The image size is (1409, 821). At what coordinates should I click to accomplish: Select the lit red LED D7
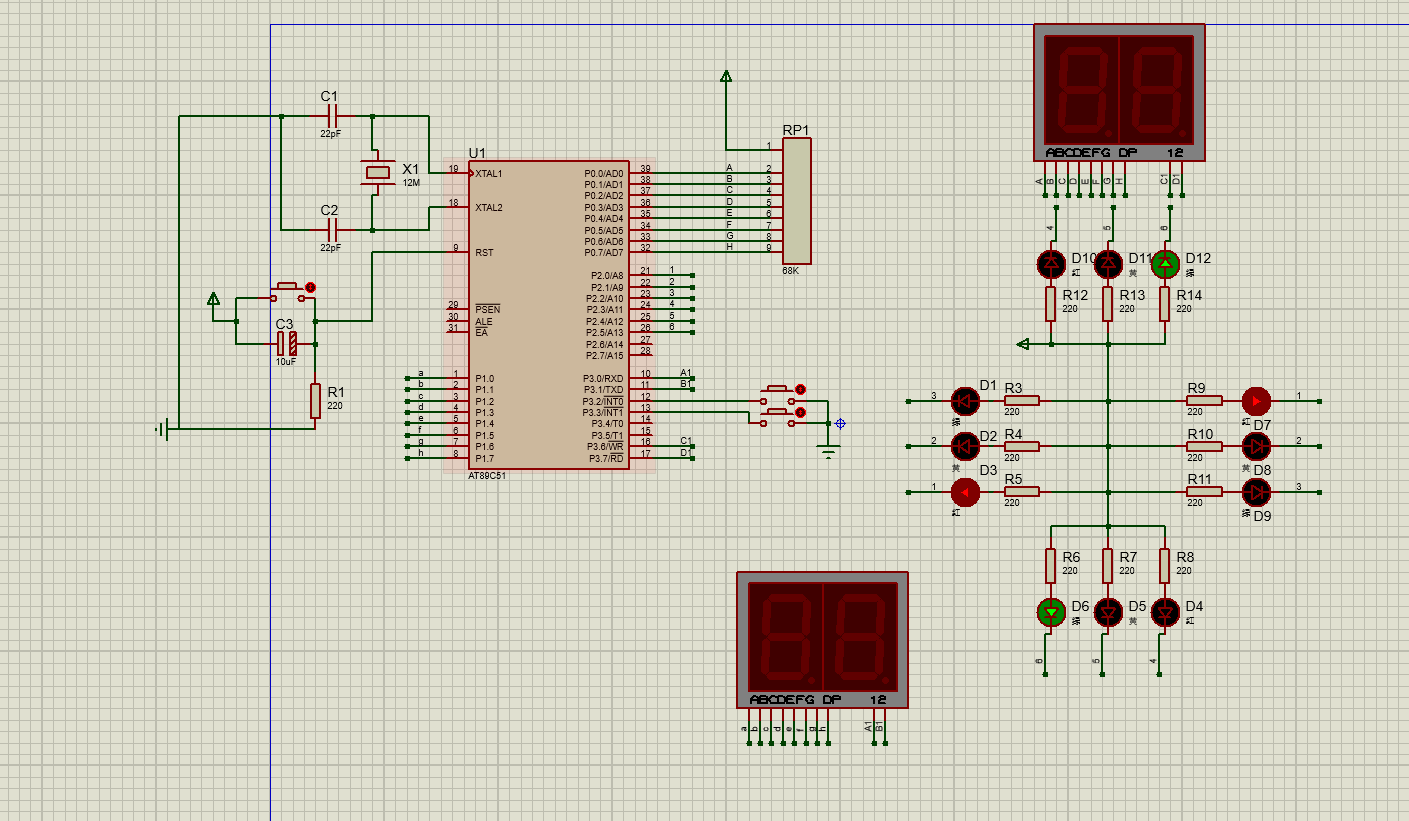pyautogui.click(x=1256, y=401)
